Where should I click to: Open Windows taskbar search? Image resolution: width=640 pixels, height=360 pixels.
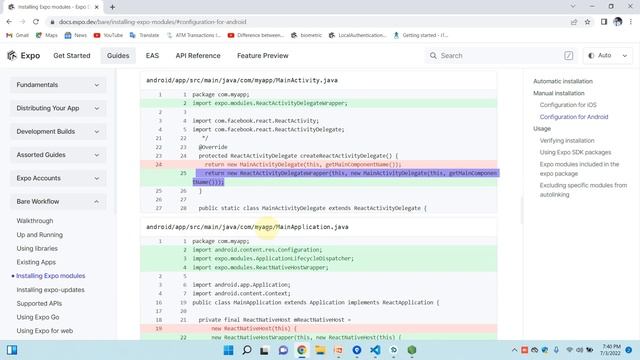point(247,350)
